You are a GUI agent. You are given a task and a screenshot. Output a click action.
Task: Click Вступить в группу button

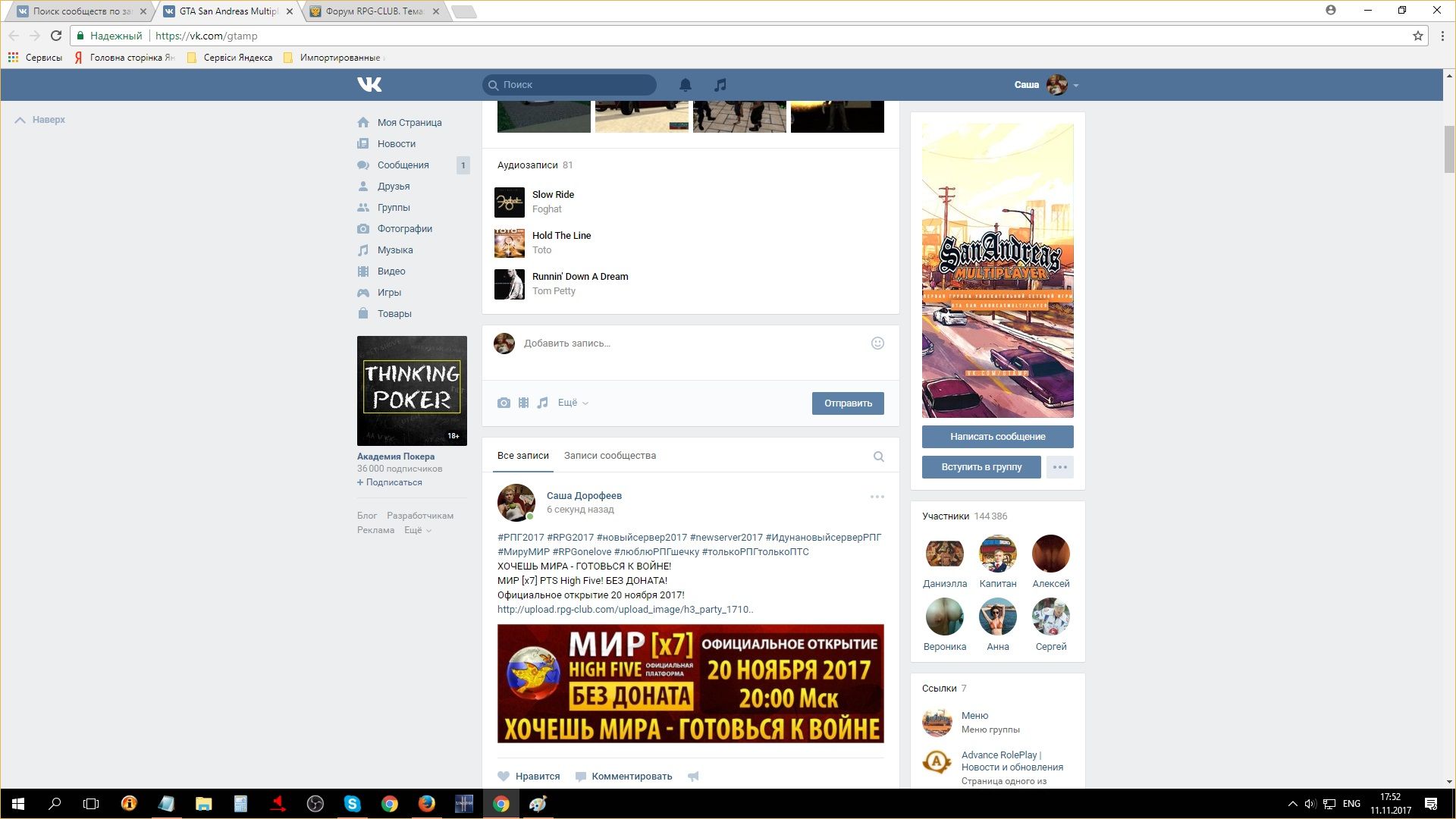click(981, 467)
